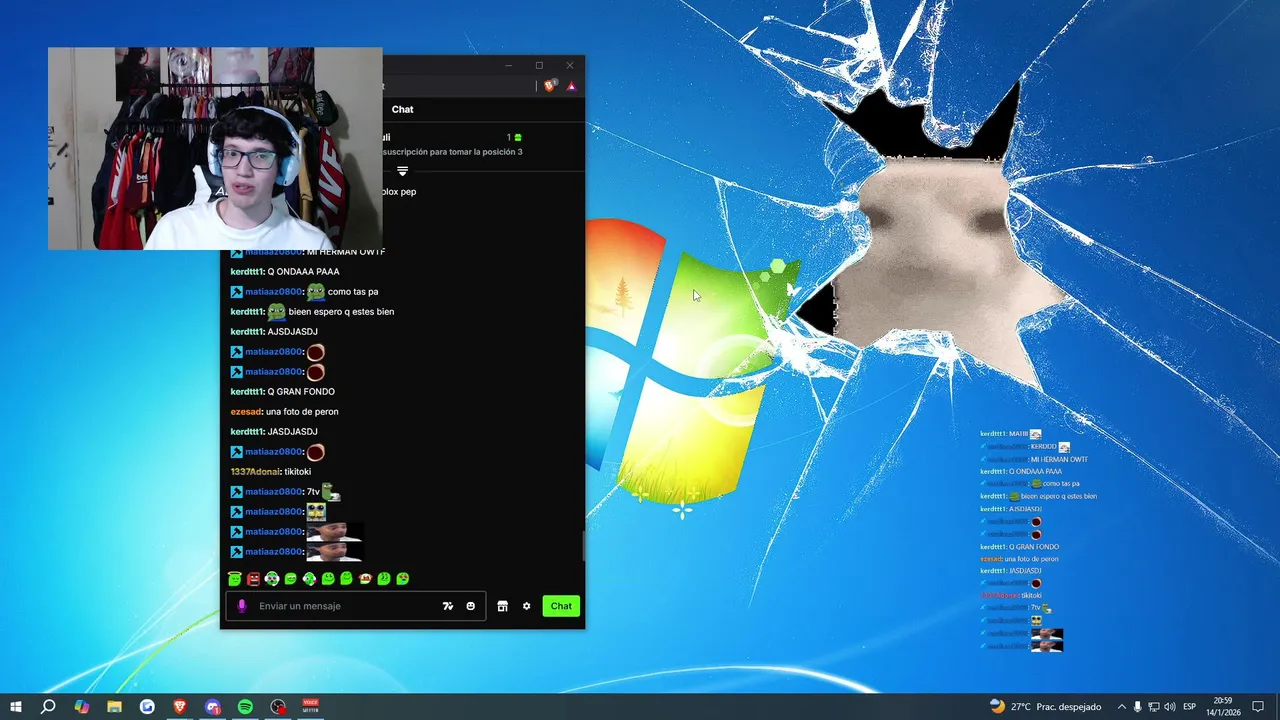Open File Explorer from the taskbar
The height and width of the screenshot is (720, 1280).
point(114,706)
